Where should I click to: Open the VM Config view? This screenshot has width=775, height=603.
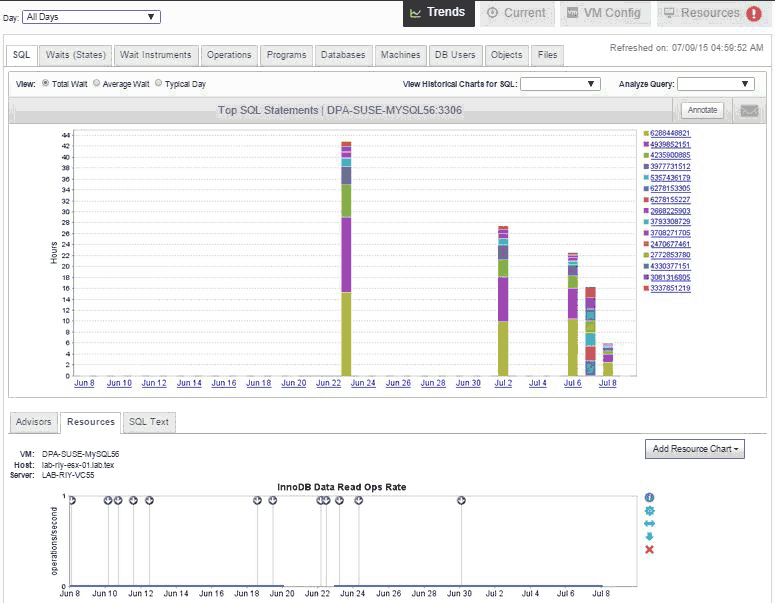coord(603,13)
